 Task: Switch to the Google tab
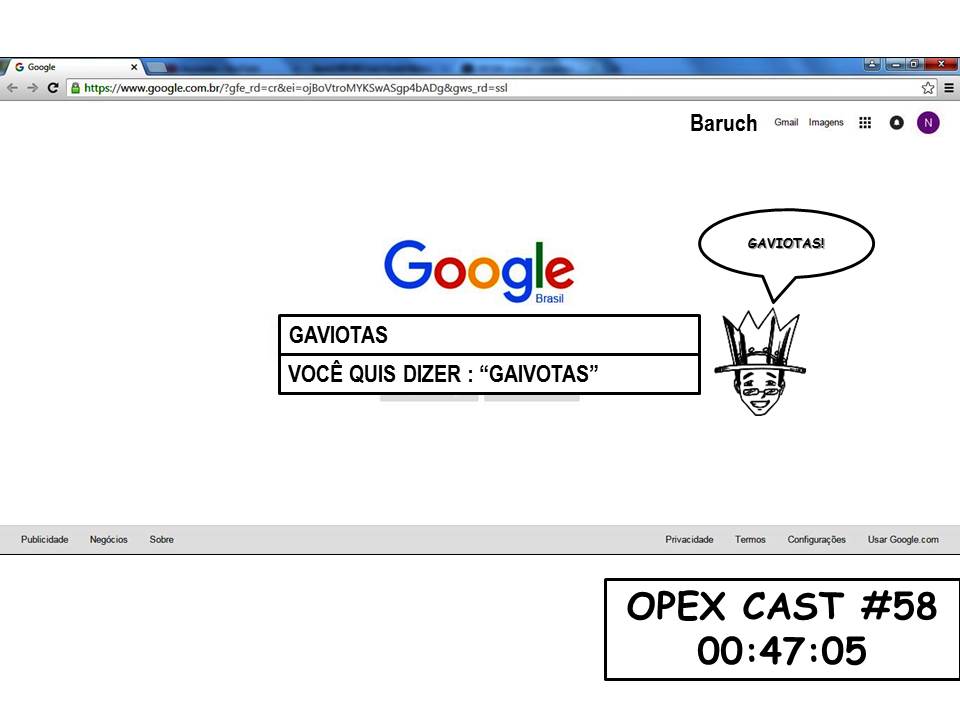[x=70, y=67]
